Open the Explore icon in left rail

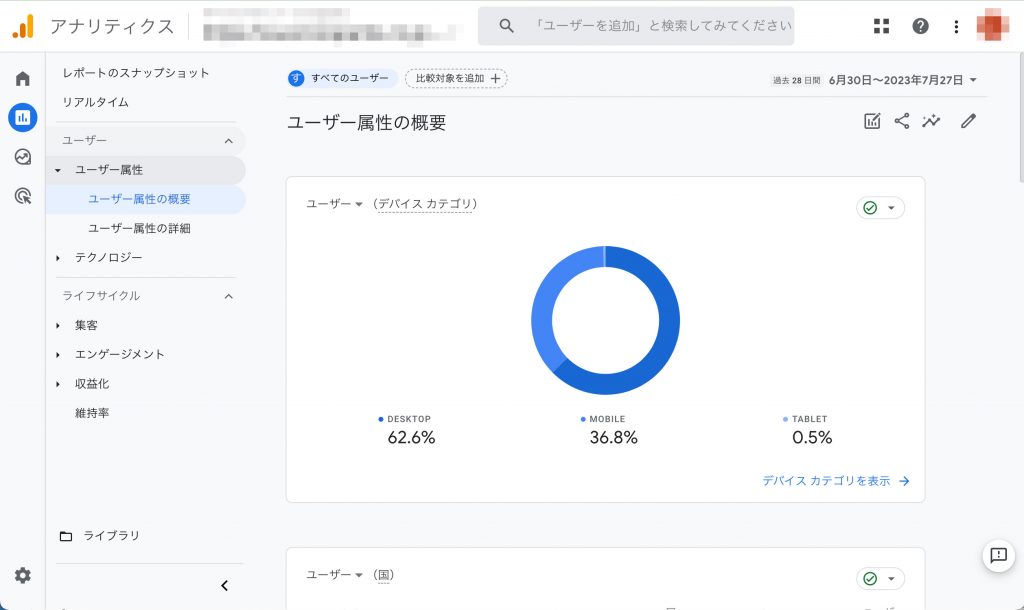click(x=22, y=157)
